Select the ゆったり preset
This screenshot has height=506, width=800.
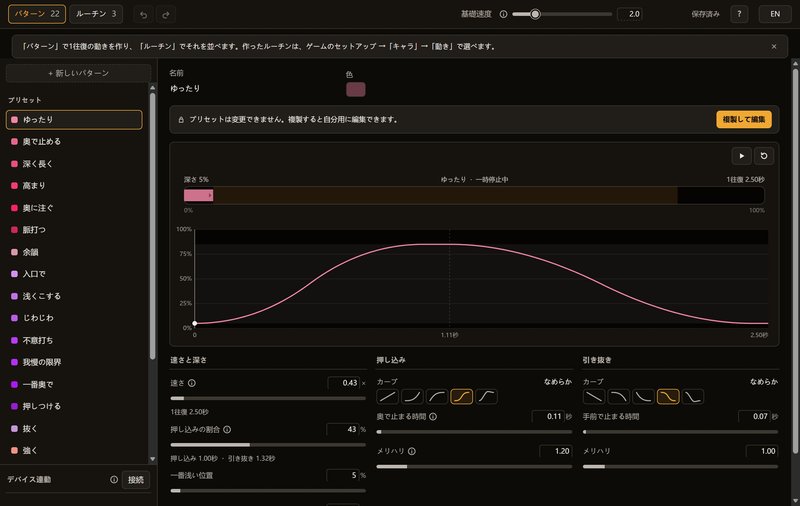tap(74, 119)
